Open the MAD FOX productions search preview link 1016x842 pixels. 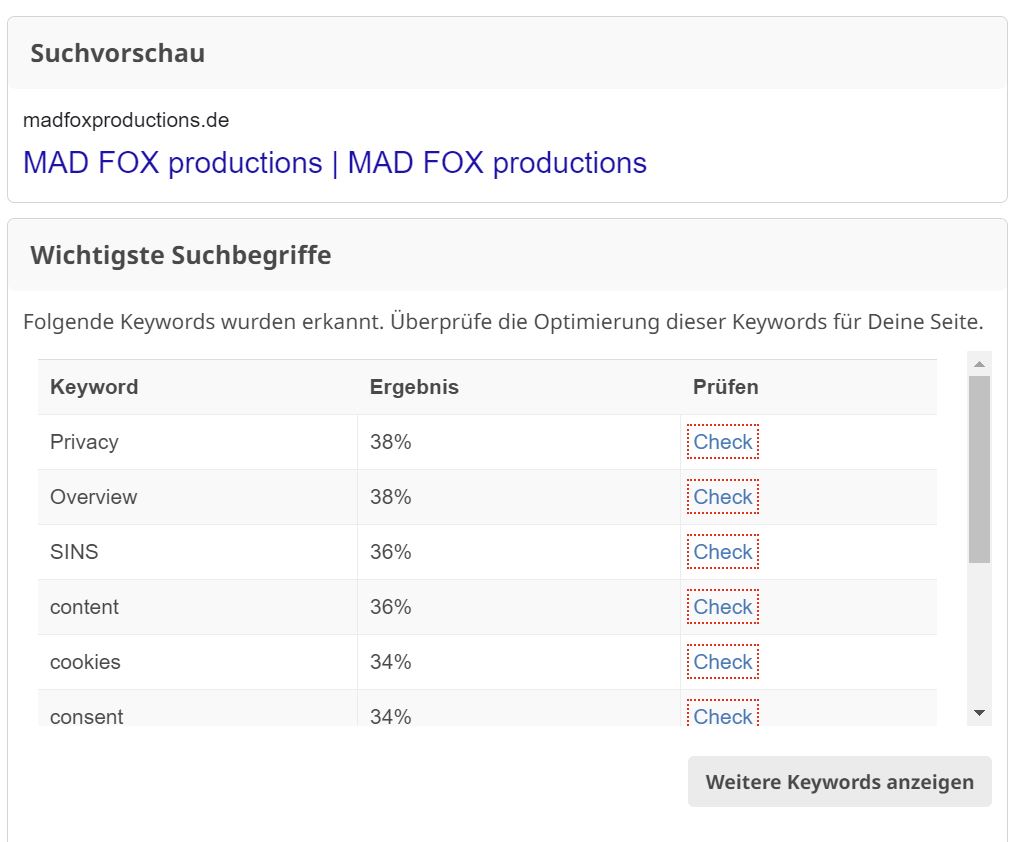coord(334,162)
